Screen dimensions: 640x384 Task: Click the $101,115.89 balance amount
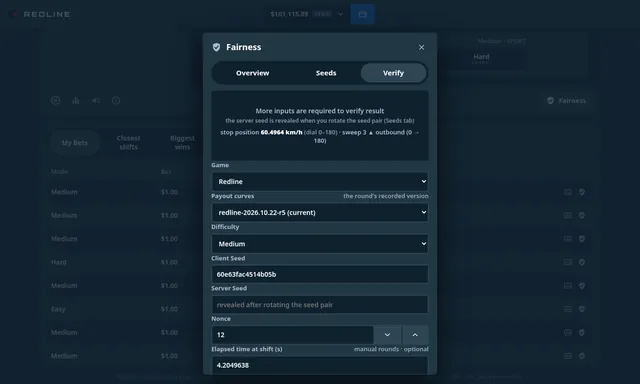pyautogui.click(x=289, y=14)
